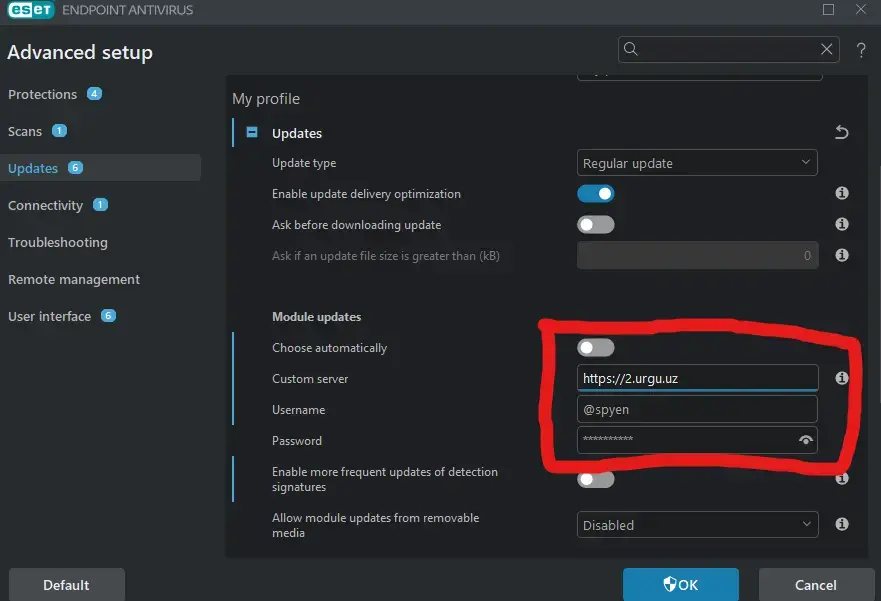Click into the Advanced setup search field
This screenshot has width=881, height=601.
(x=728, y=49)
